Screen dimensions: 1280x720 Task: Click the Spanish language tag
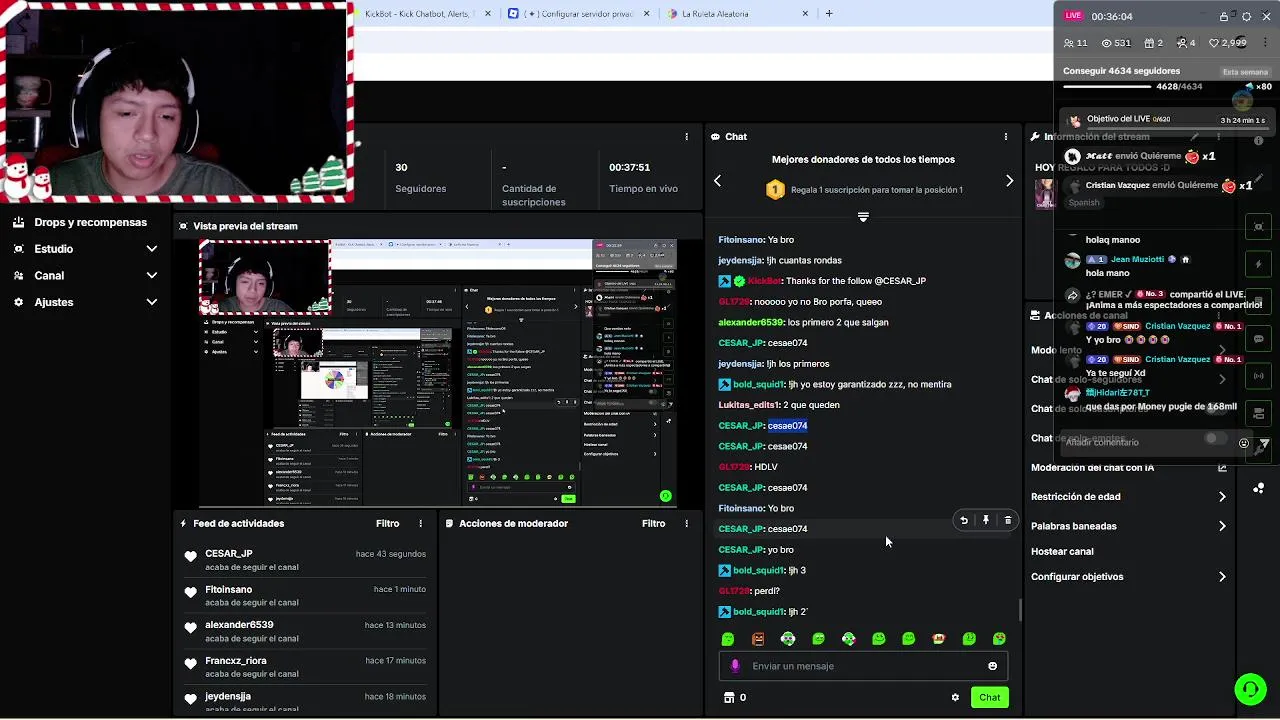point(1084,203)
